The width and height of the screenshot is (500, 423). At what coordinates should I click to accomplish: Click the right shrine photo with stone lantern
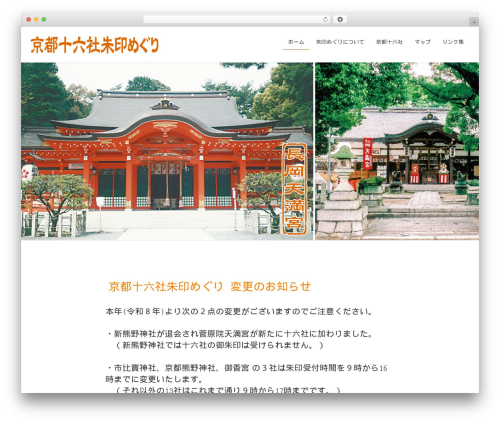coord(397,151)
